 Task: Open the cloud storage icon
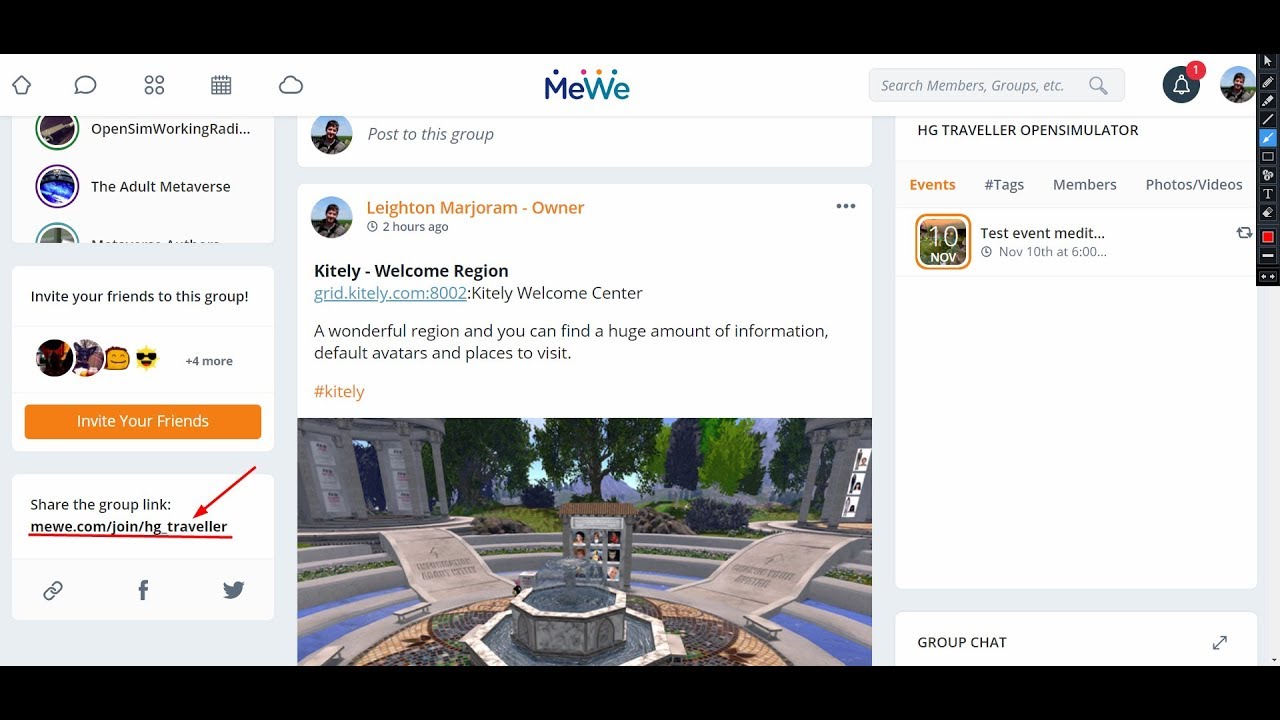291,85
